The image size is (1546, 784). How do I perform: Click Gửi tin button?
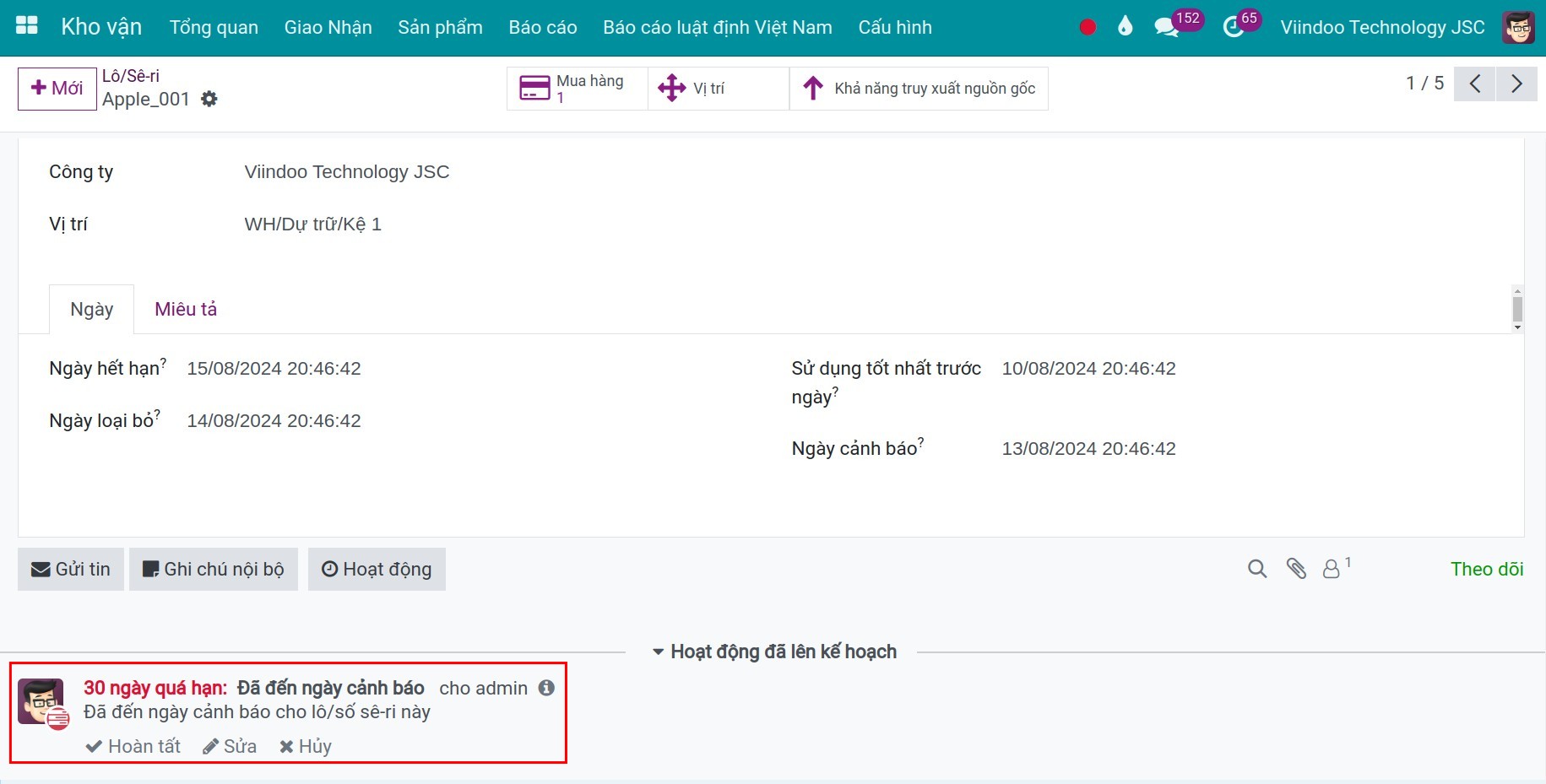[x=71, y=569]
